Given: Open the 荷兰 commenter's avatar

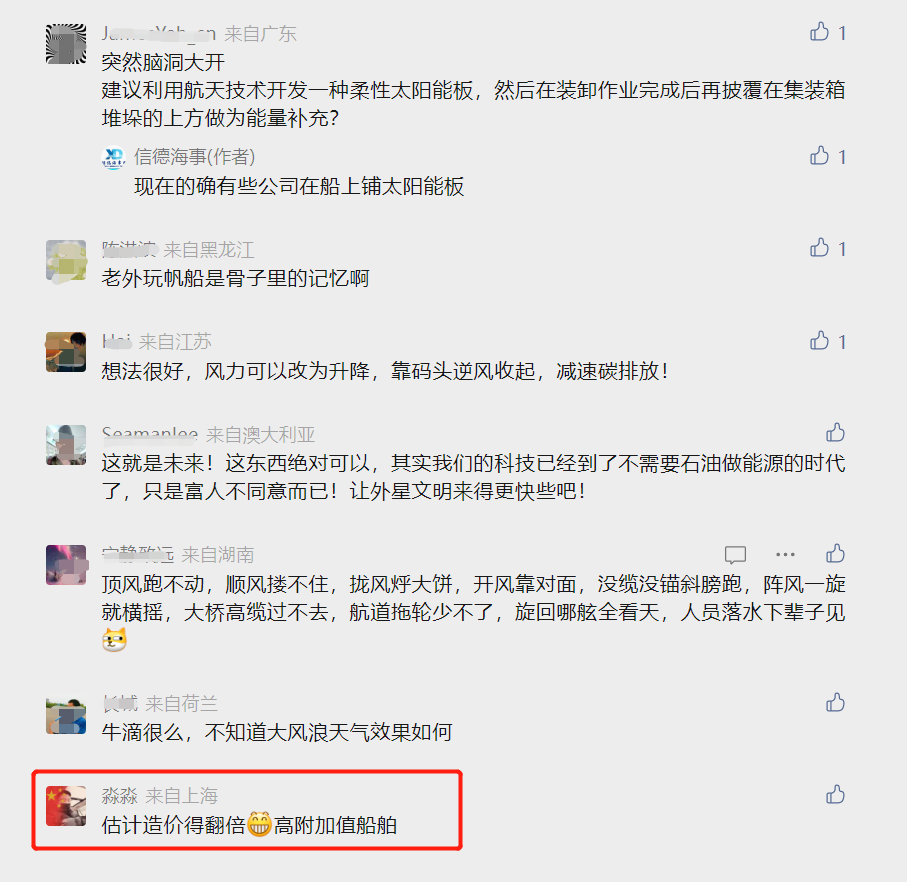Looking at the screenshot, I should coord(66,715).
